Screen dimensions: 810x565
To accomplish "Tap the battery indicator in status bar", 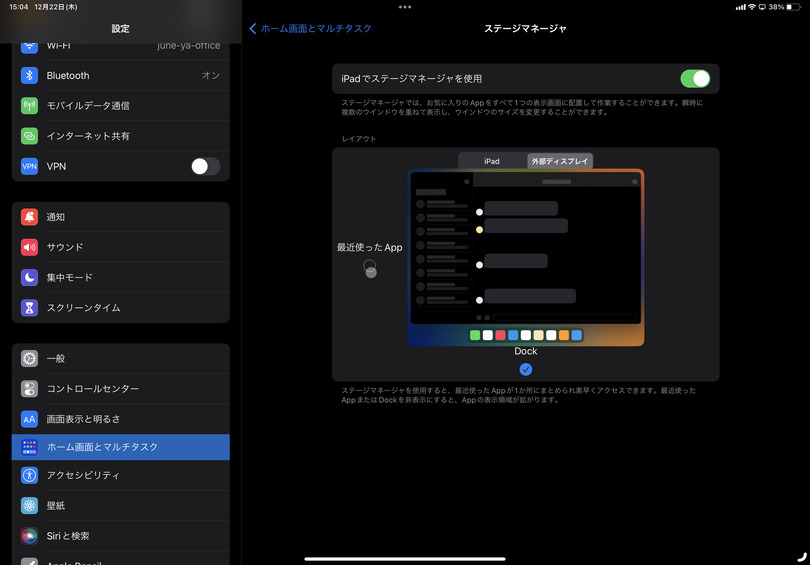I will click(793, 7).
